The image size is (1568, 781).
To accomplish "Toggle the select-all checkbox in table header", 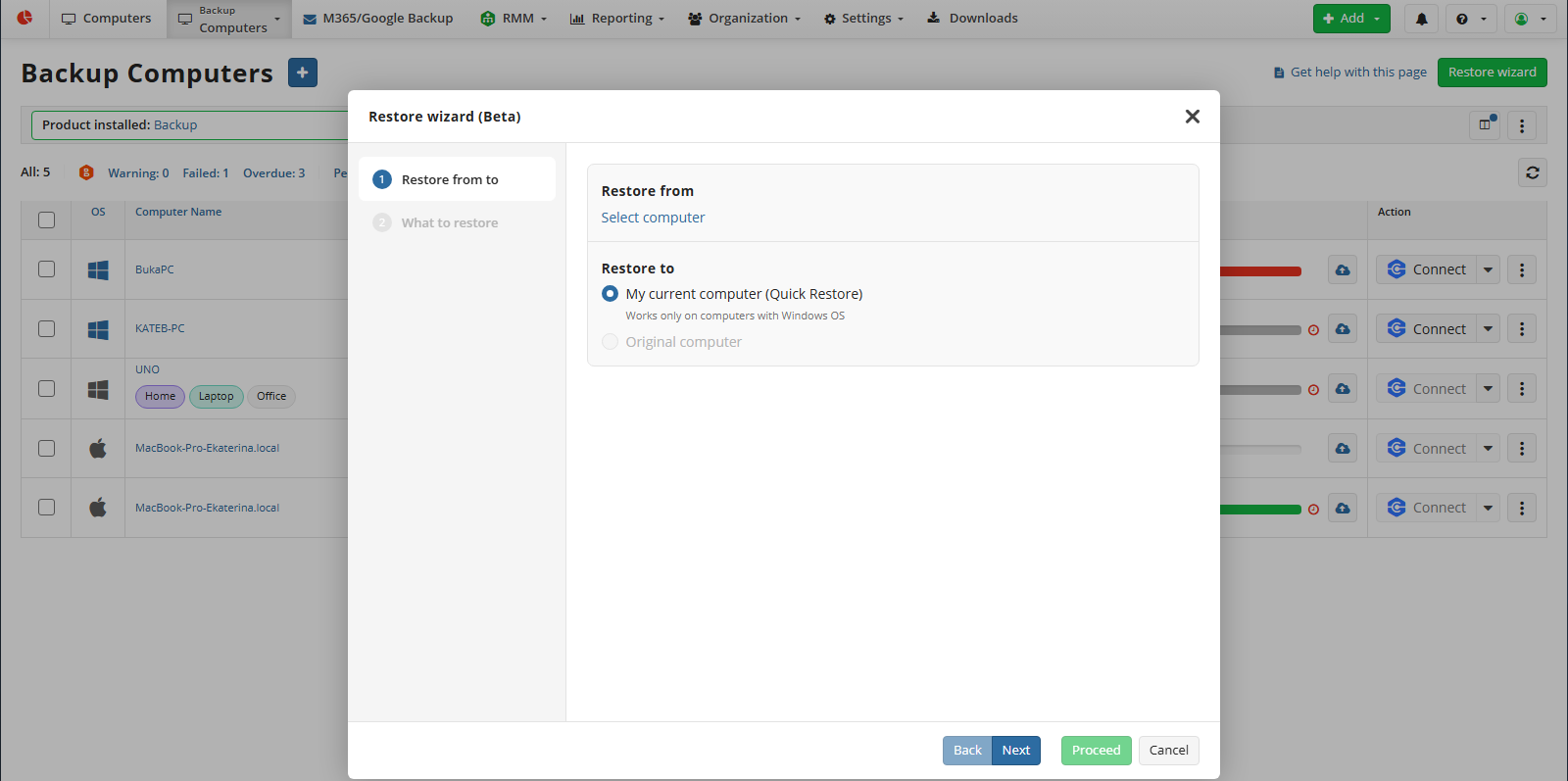I will point(46,220).
